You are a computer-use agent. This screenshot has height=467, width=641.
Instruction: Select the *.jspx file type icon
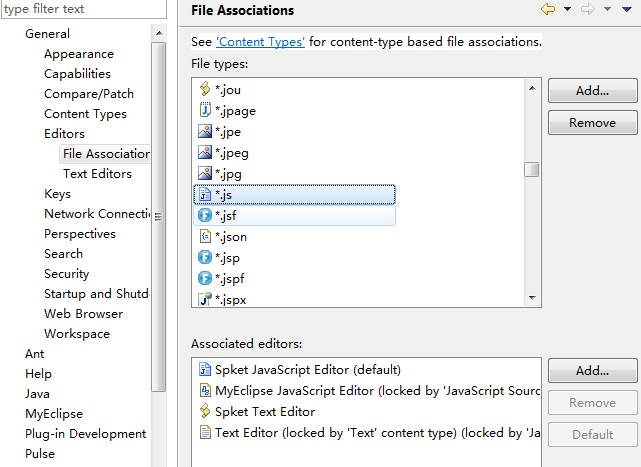[x=205, y=299]
